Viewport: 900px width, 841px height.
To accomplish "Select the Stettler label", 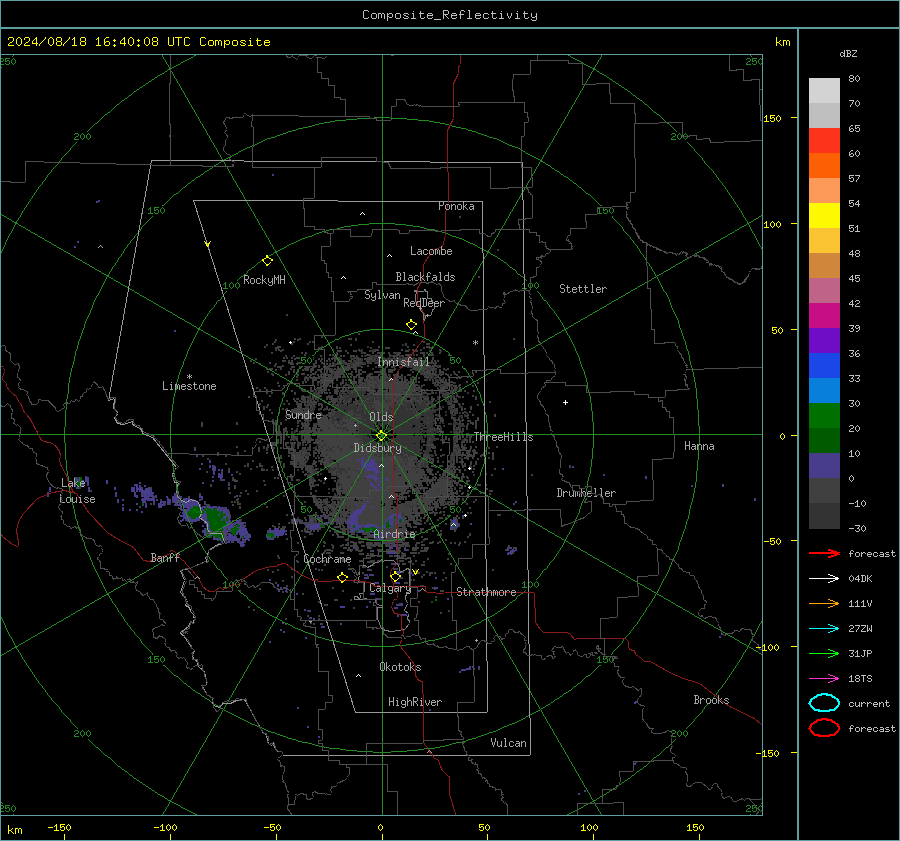I will coord(583,289).
